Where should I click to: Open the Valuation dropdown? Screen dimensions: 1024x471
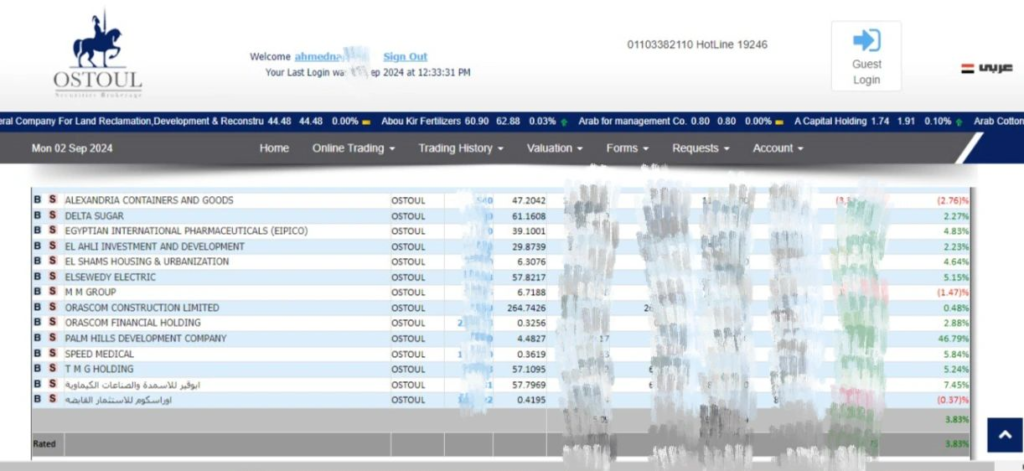point(554,148)
